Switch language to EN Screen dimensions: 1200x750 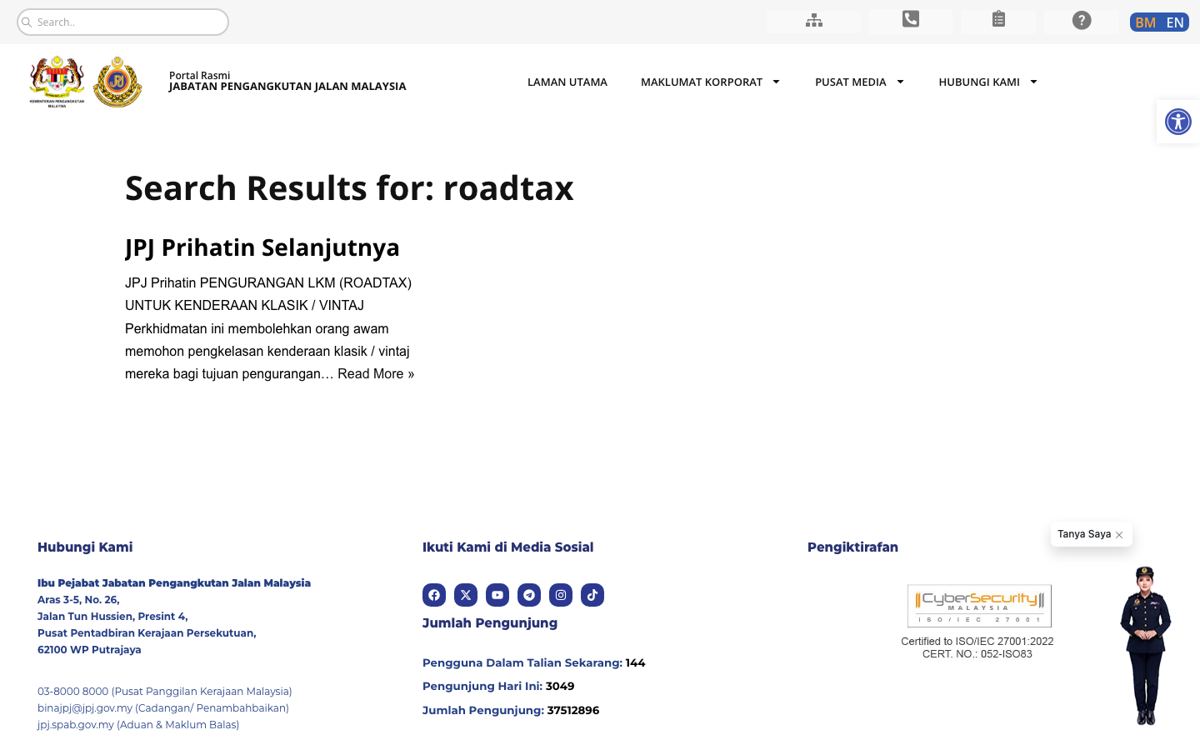[x=1175, y=22]
